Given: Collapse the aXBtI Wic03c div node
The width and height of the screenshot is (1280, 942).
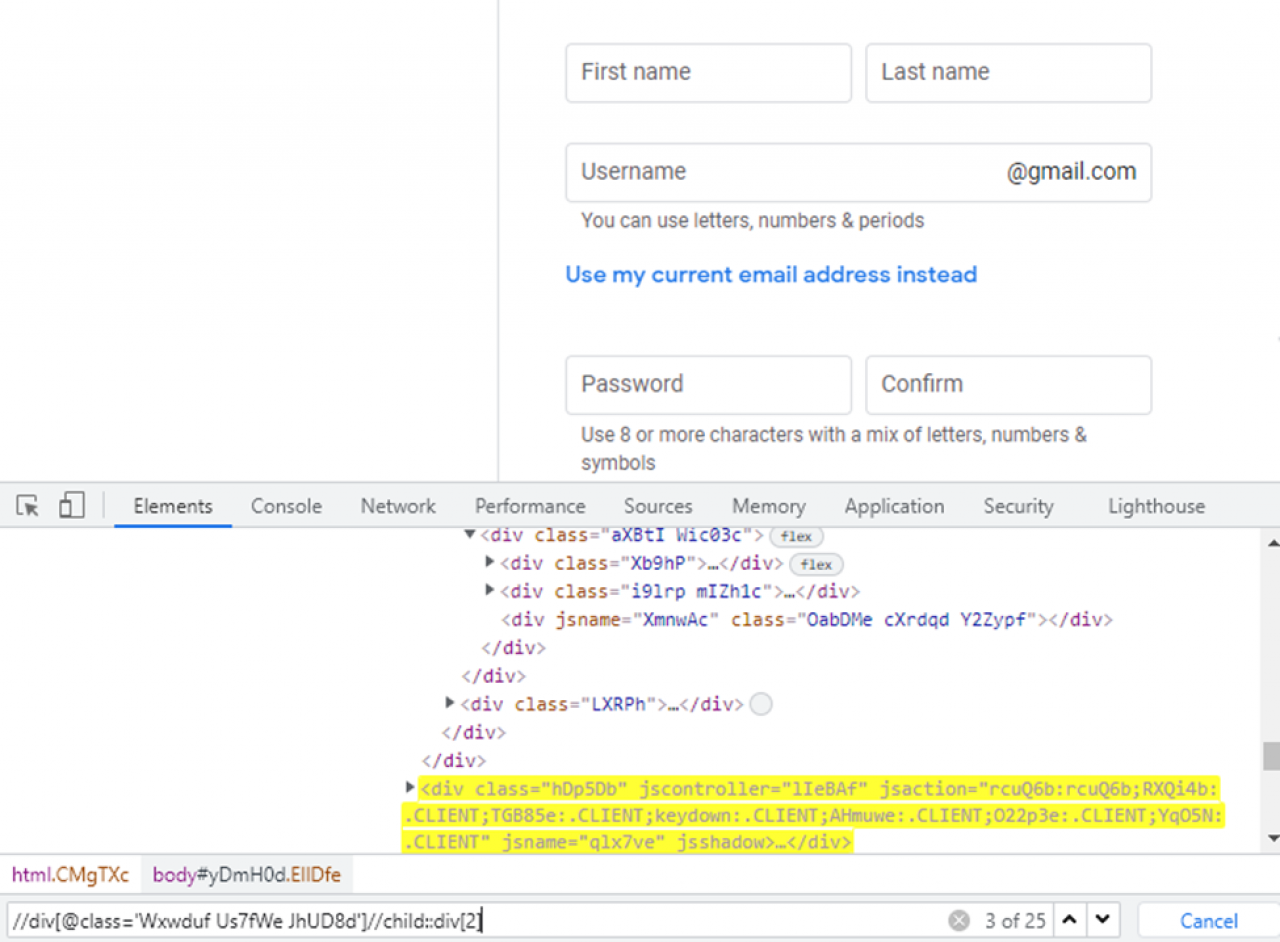Looking at the screenshot, I should pyautogui.click(x=469, y=534).
